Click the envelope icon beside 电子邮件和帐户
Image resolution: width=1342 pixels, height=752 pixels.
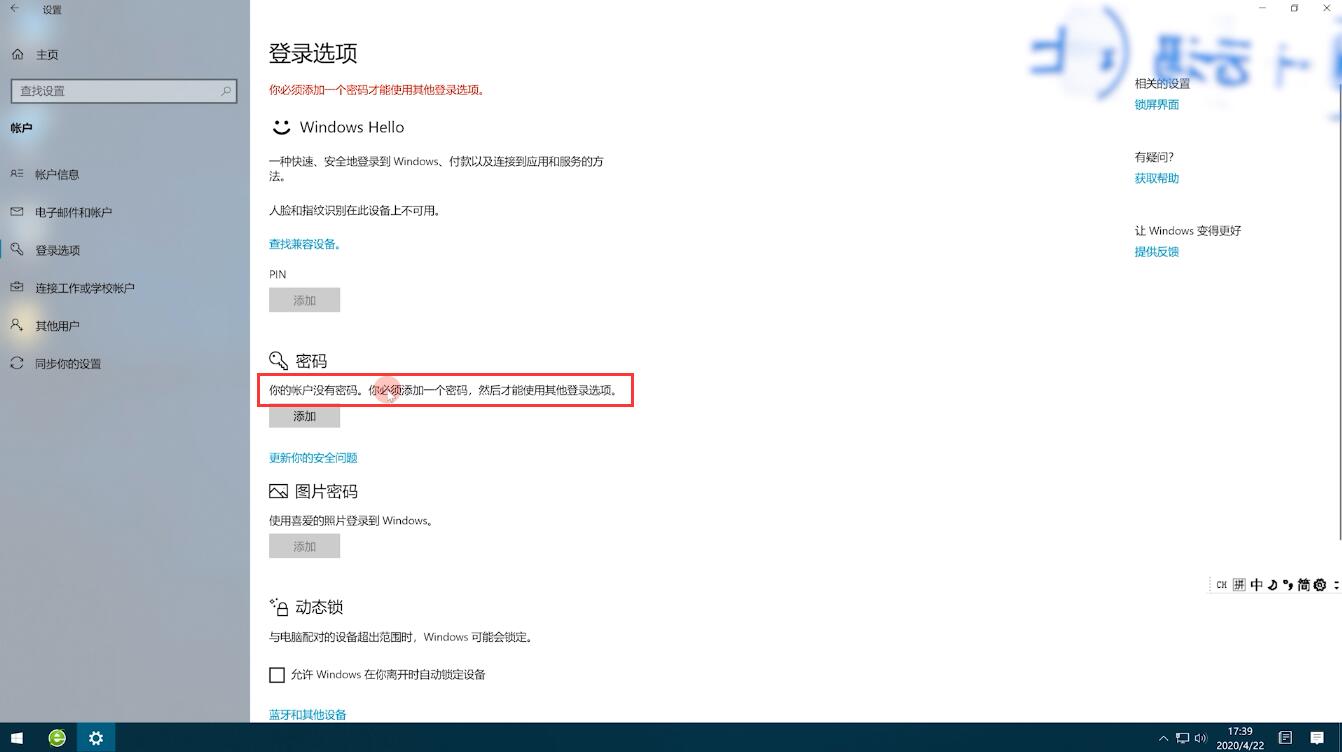pyautogui.click(x=16, y=211)
